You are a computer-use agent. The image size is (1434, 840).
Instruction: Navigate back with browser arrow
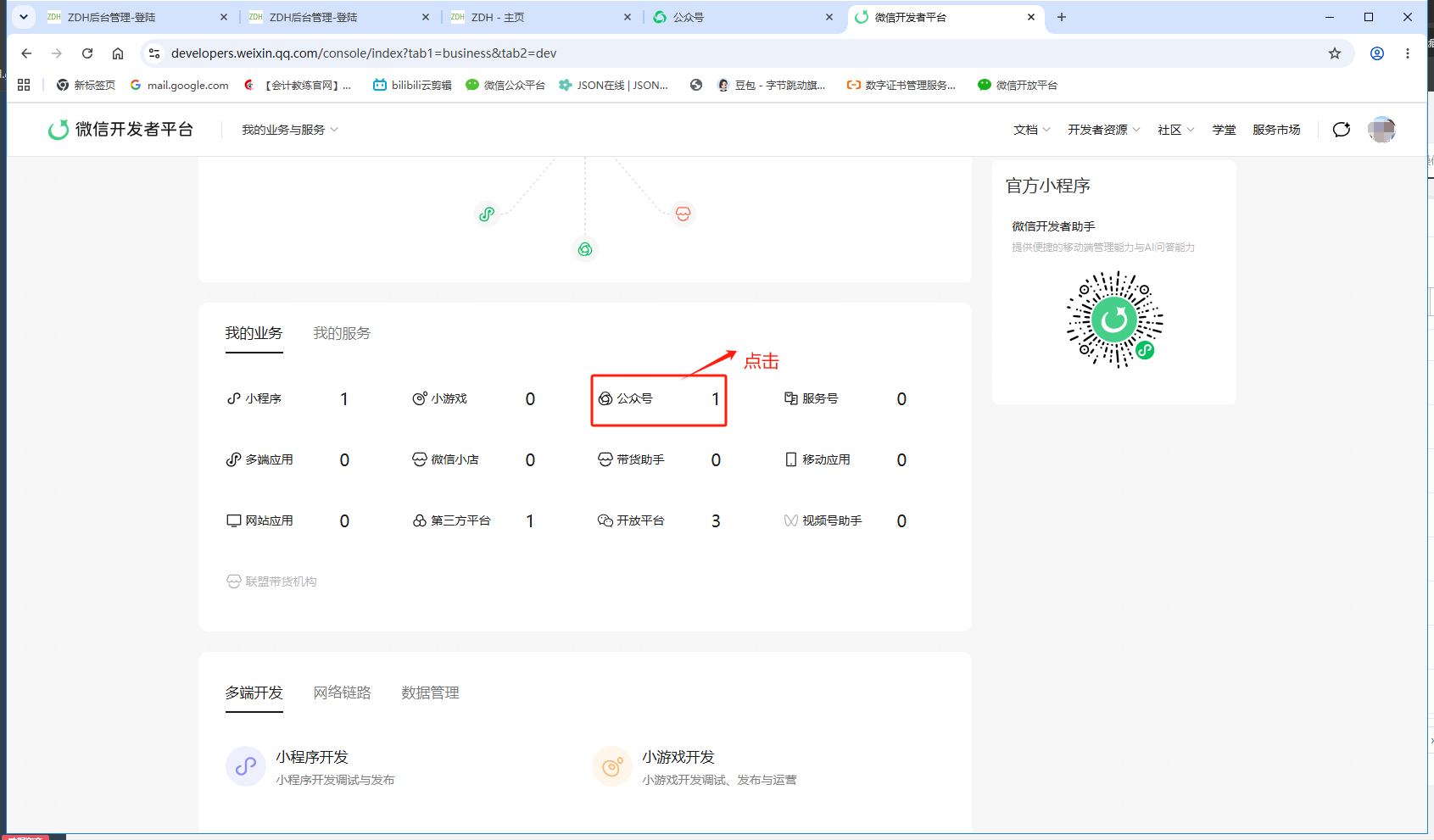coord(26,53)
